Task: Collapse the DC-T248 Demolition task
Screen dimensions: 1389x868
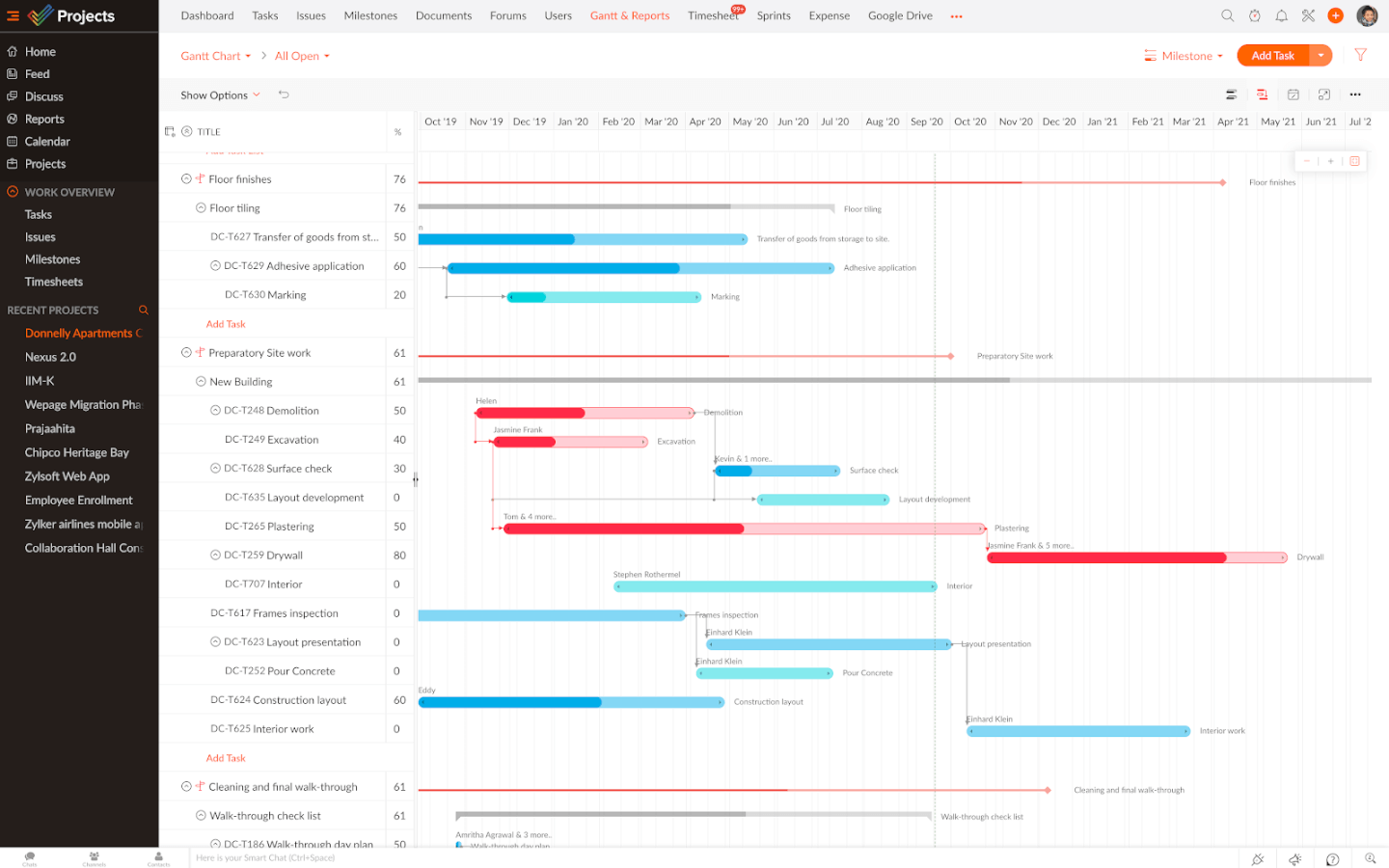Action: pos(215,410)
